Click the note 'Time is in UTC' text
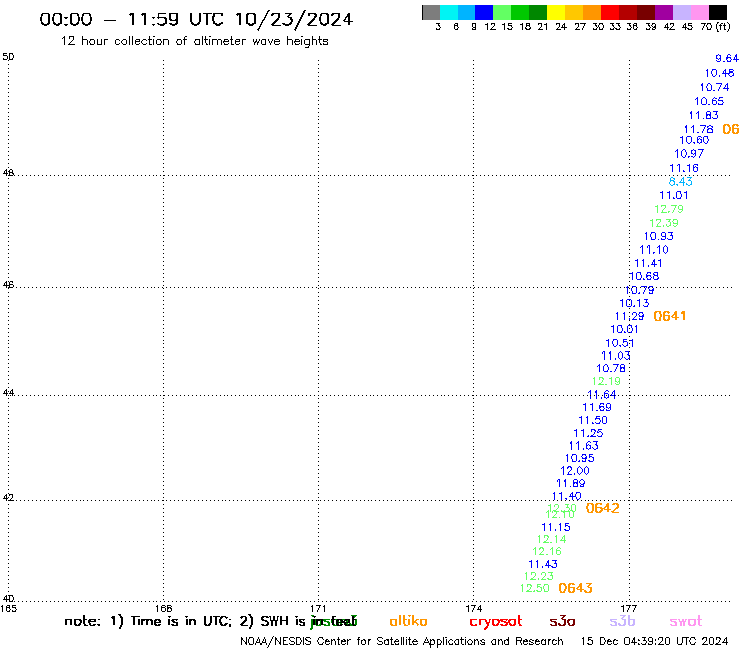The image size is (740, 650). [181, 621]
